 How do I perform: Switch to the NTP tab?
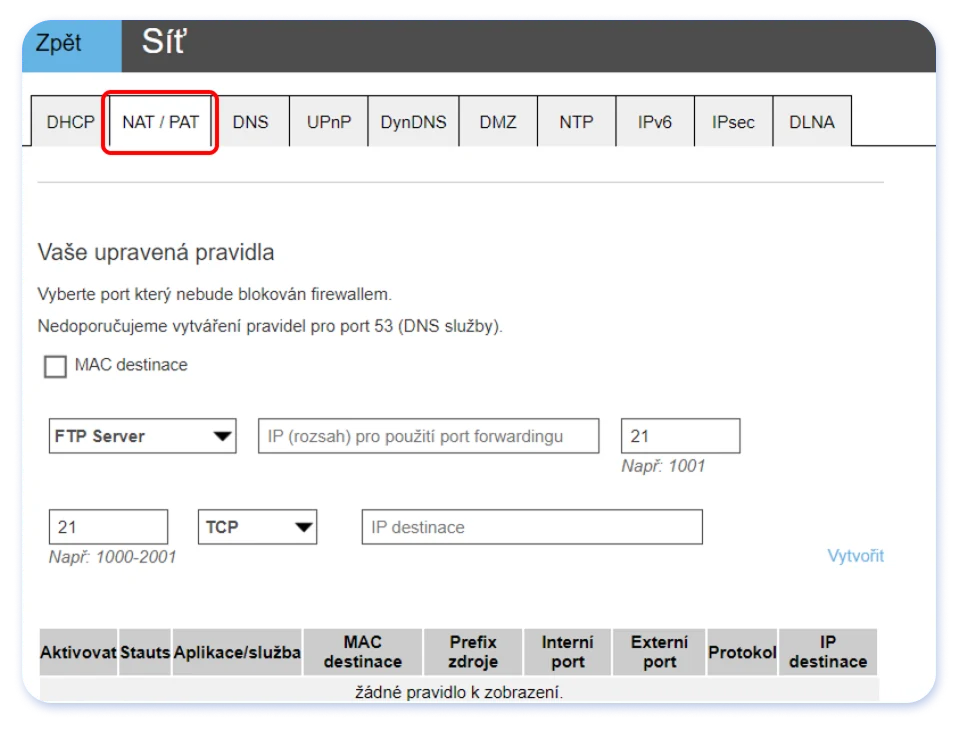coord(576,122)
